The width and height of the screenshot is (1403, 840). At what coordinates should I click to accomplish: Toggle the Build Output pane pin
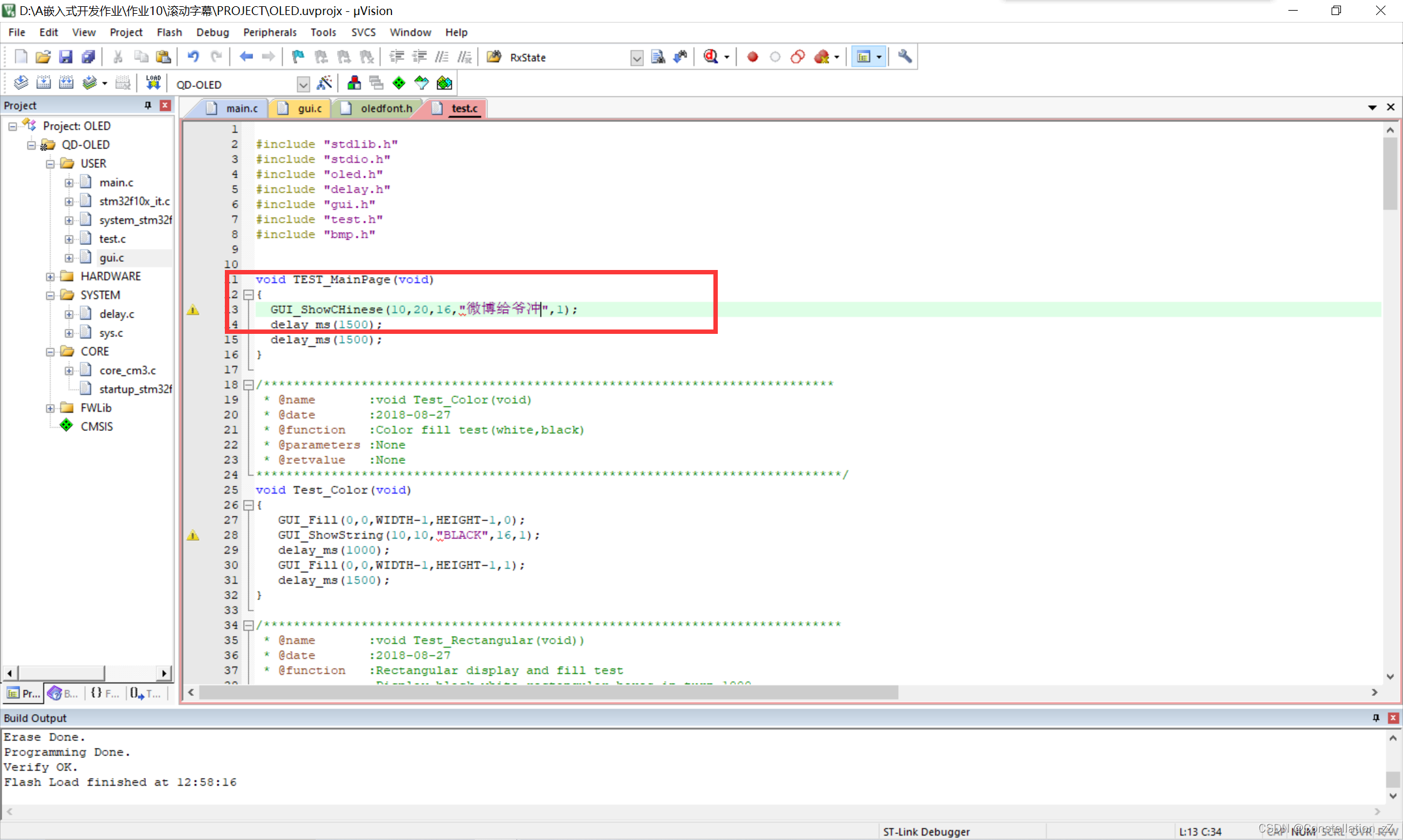pos(1375,718)
